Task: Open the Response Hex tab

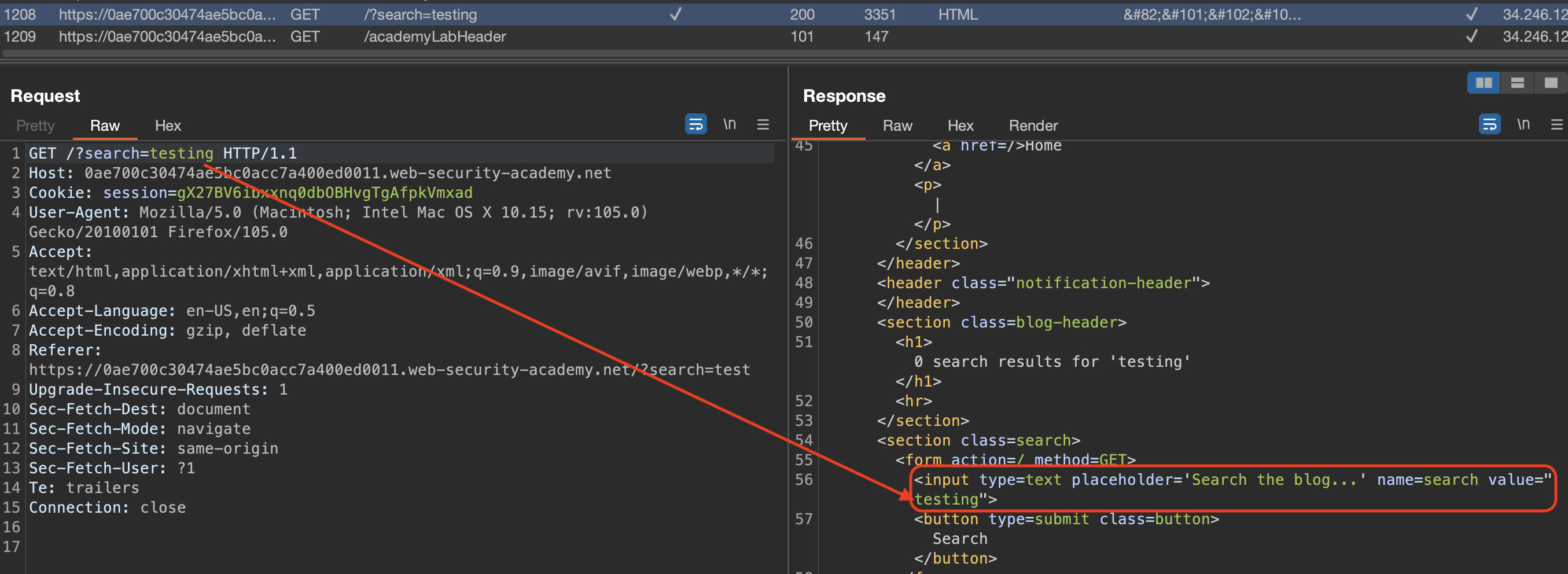Action: [x=960, y=126]
